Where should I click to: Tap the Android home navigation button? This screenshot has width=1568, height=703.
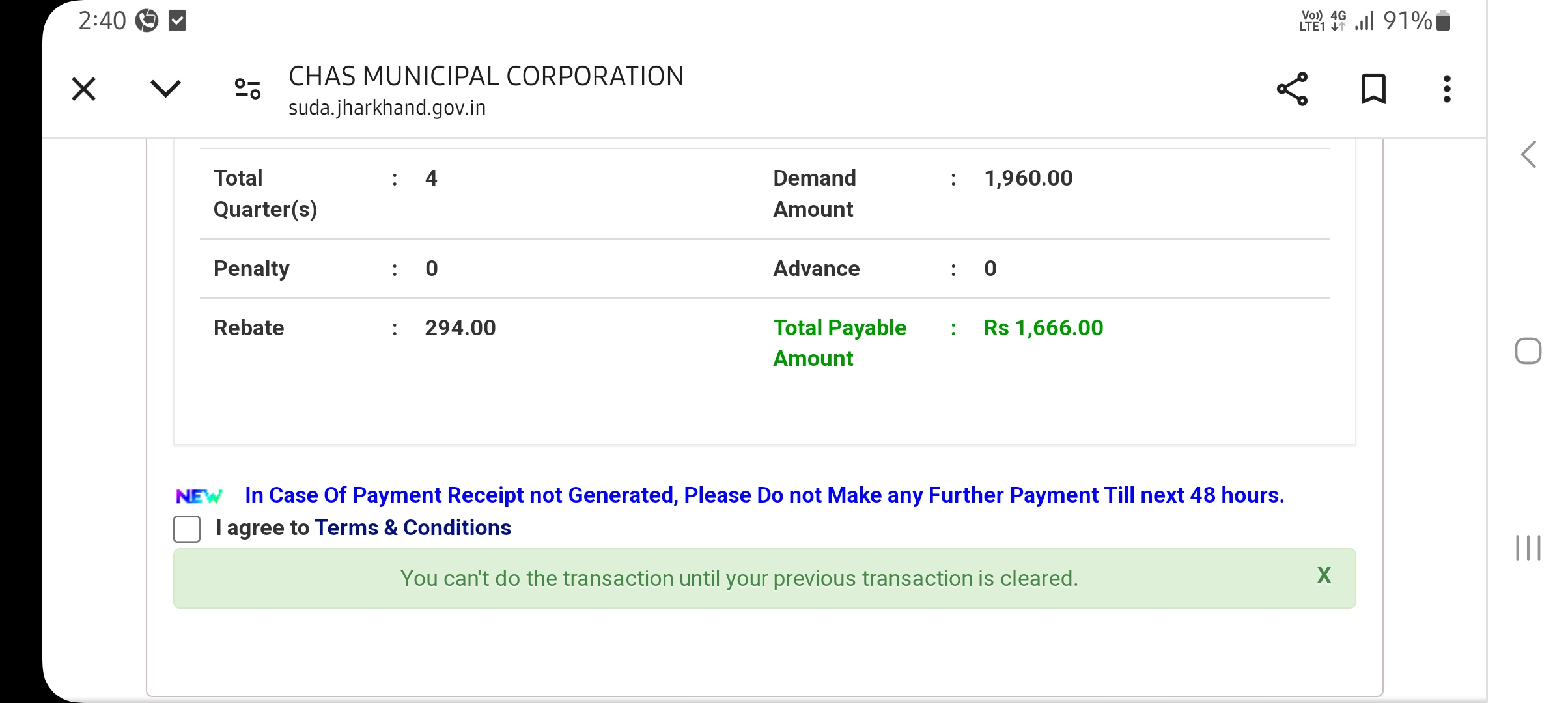point(1528,351)
